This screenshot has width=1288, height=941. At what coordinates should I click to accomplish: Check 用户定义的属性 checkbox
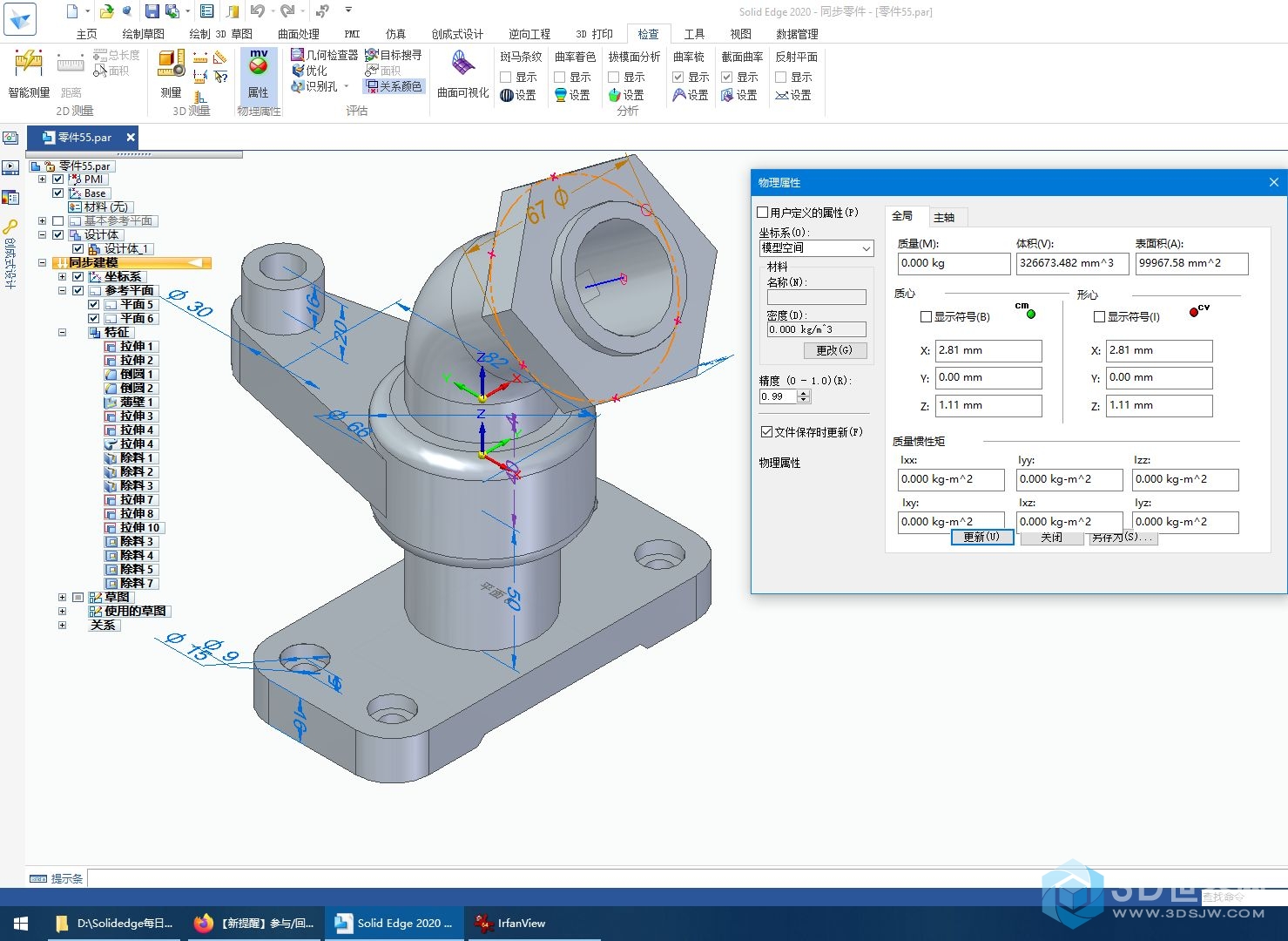(x=763, y=212)
